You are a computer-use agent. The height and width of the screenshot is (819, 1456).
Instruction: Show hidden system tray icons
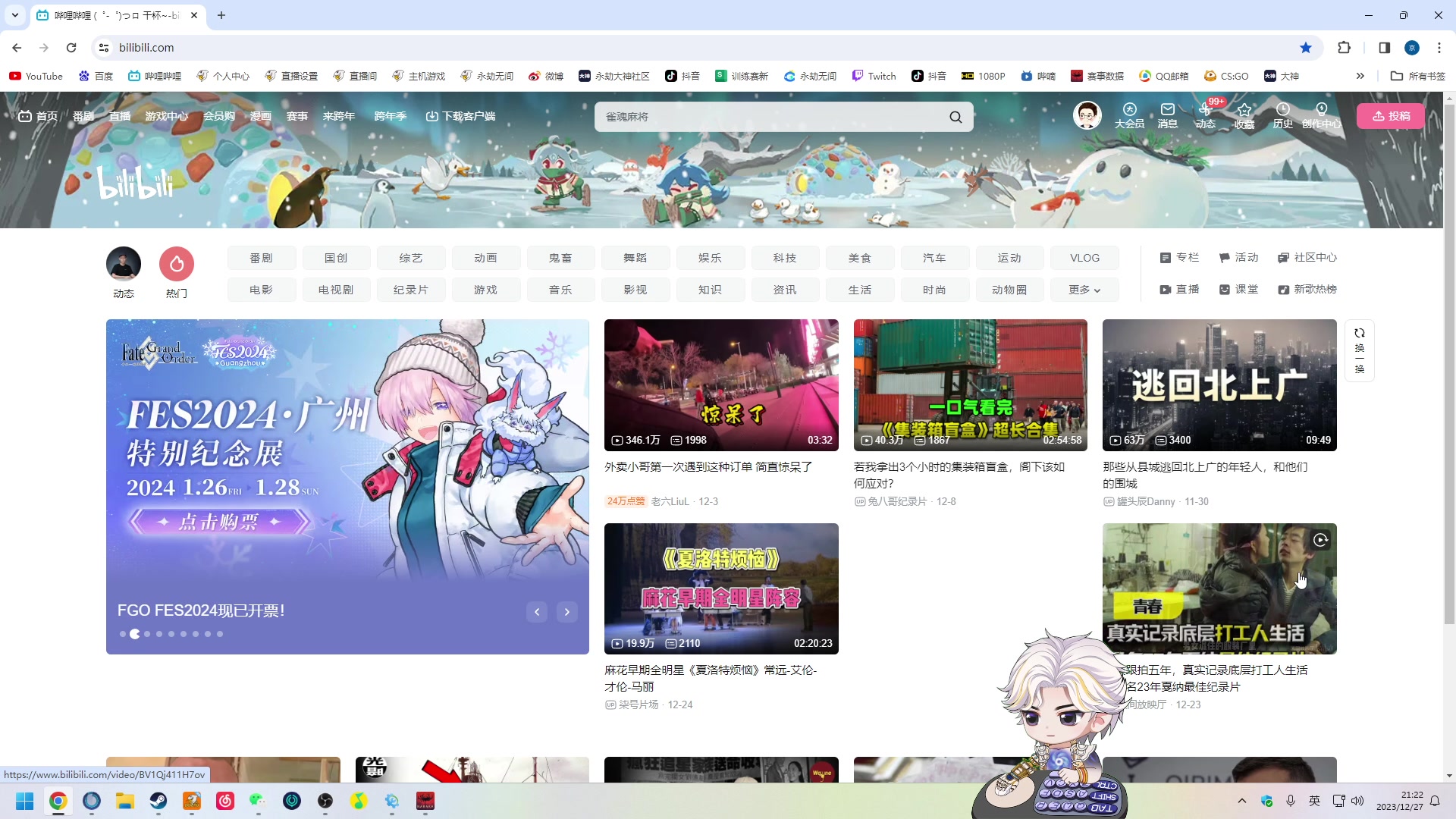tap(1241, 801)
